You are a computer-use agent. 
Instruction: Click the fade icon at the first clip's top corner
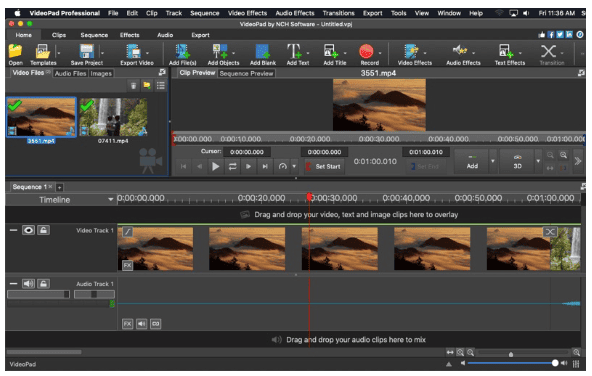click(x=128, y=231)
